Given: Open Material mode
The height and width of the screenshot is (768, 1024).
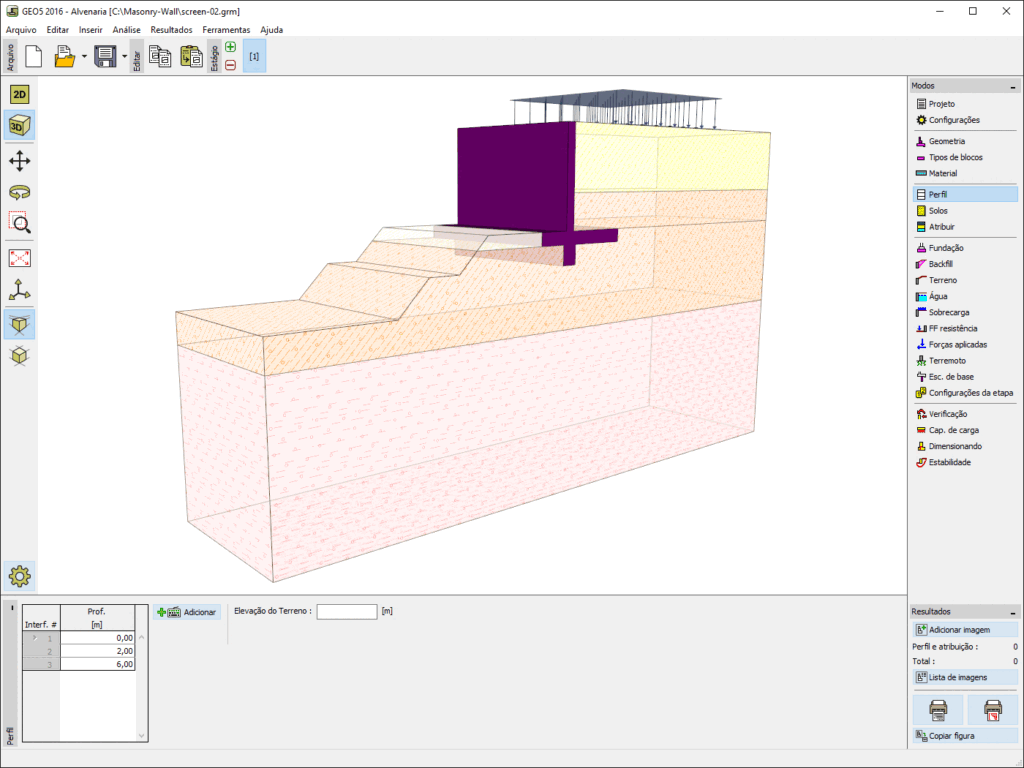Looking at the screenshot, I should [x=965, y=173].
